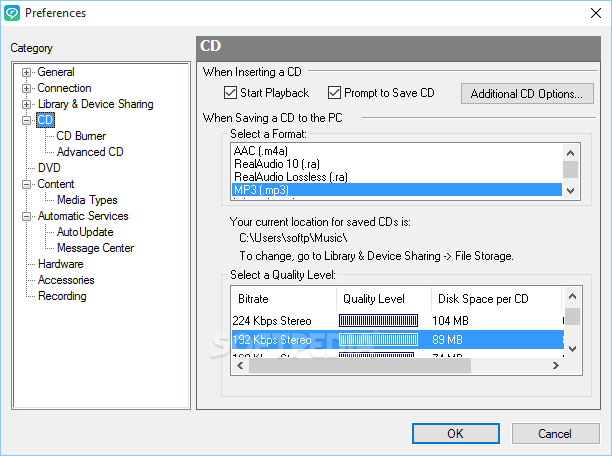Confirm settings with the OK button
612x456 pixels.
pos(455,433)
